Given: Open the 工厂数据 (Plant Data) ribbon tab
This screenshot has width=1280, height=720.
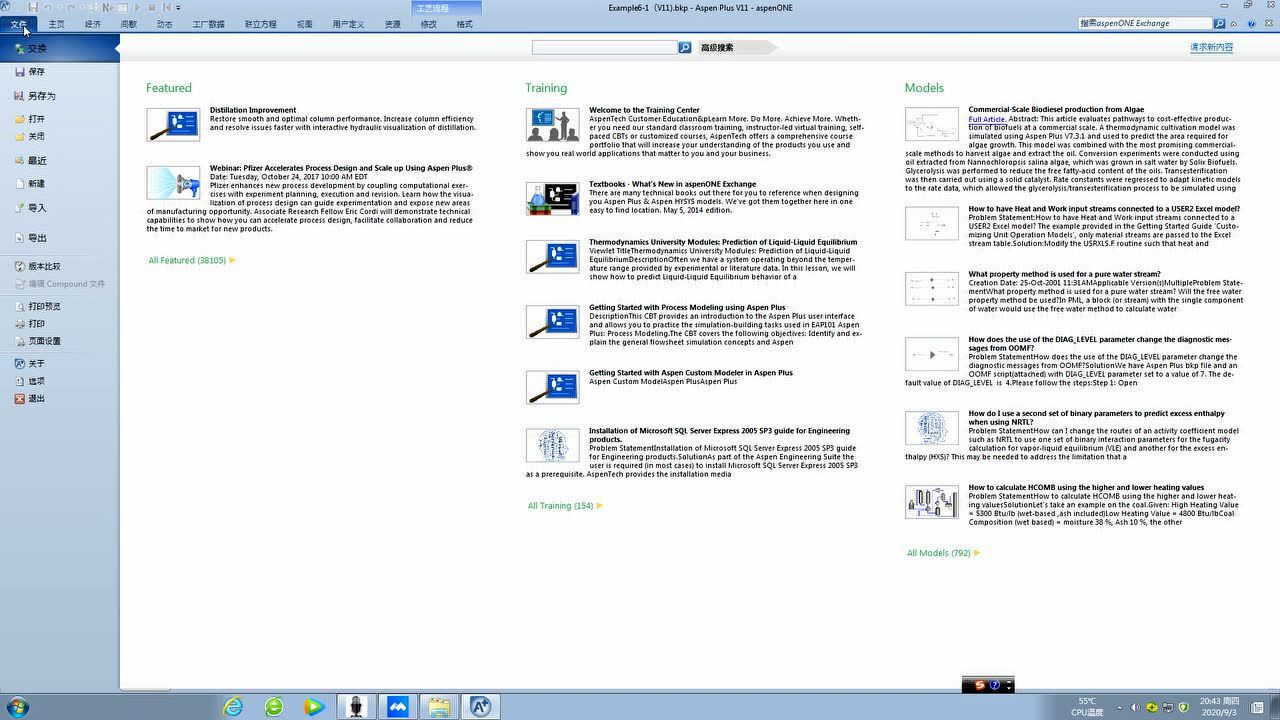Looking at the screenshot, I should click(208, 24).
